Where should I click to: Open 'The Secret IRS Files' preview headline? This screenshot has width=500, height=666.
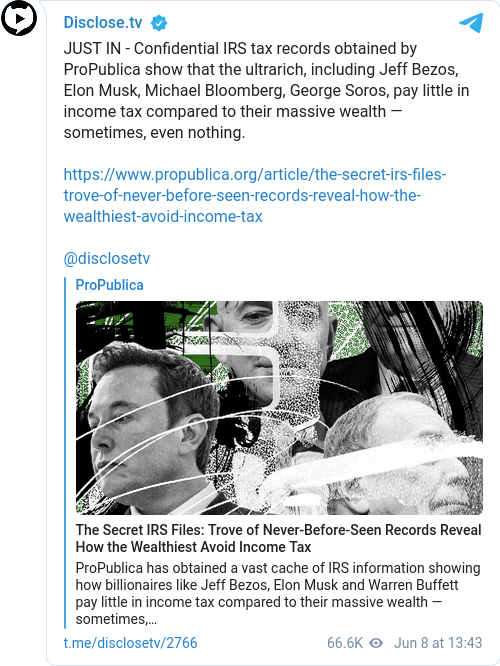point(278,538)
